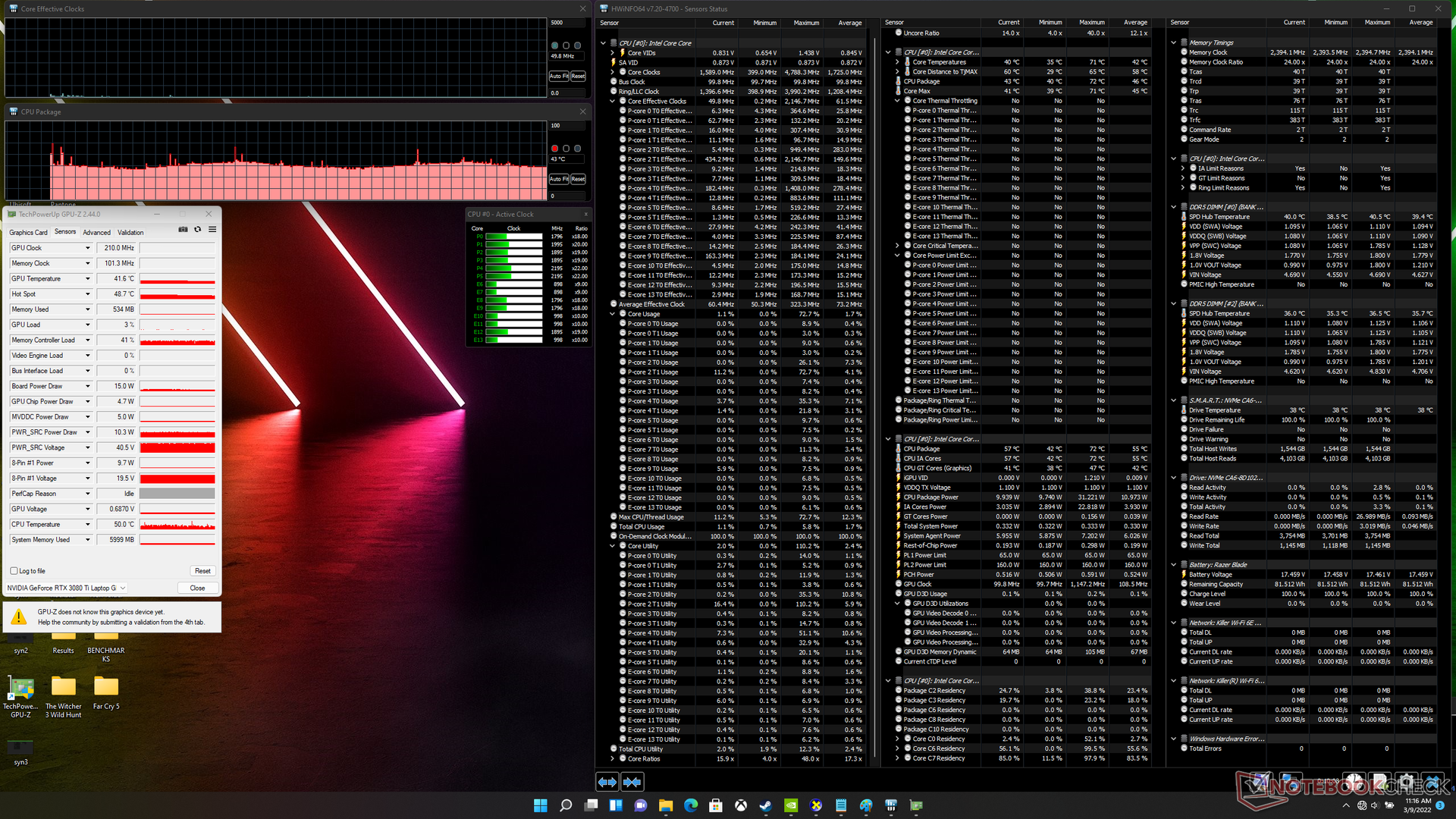The height and width of the screenshot is (819, 1456).
Task: Switch to the Graphics Card tab
Action: point(28,233)
